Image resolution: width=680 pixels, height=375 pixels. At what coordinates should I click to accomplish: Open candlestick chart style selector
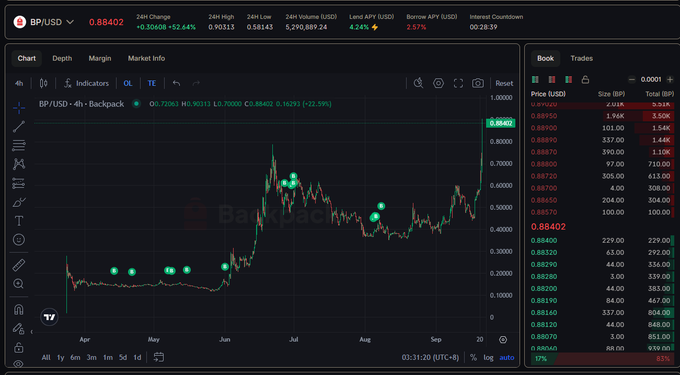coord(43,83)
